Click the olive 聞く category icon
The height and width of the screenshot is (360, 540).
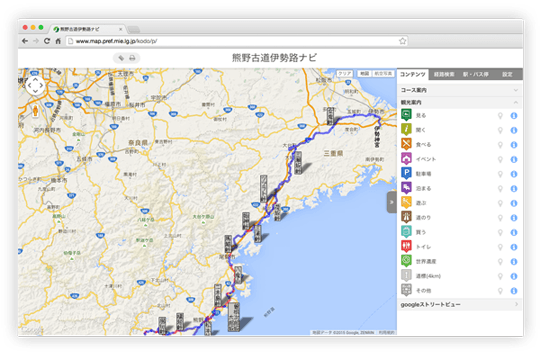[x=406, y=130]
